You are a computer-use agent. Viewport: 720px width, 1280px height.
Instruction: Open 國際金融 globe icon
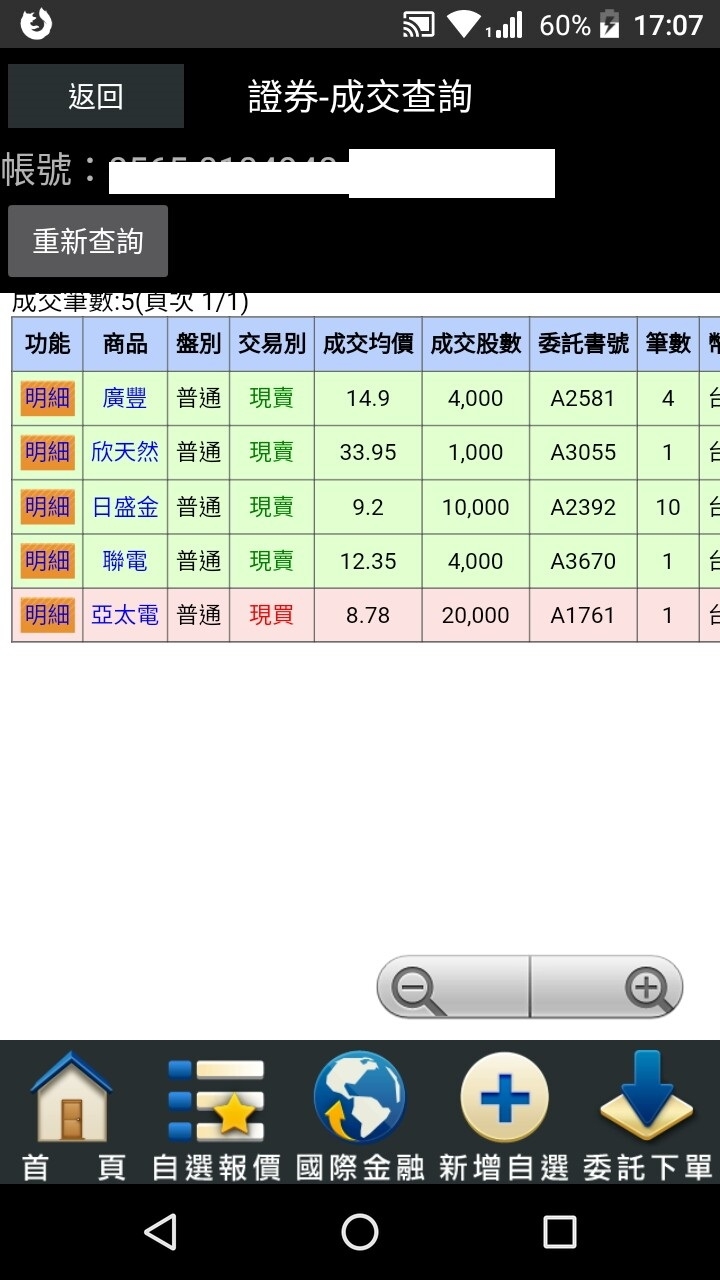(360, 1116)
